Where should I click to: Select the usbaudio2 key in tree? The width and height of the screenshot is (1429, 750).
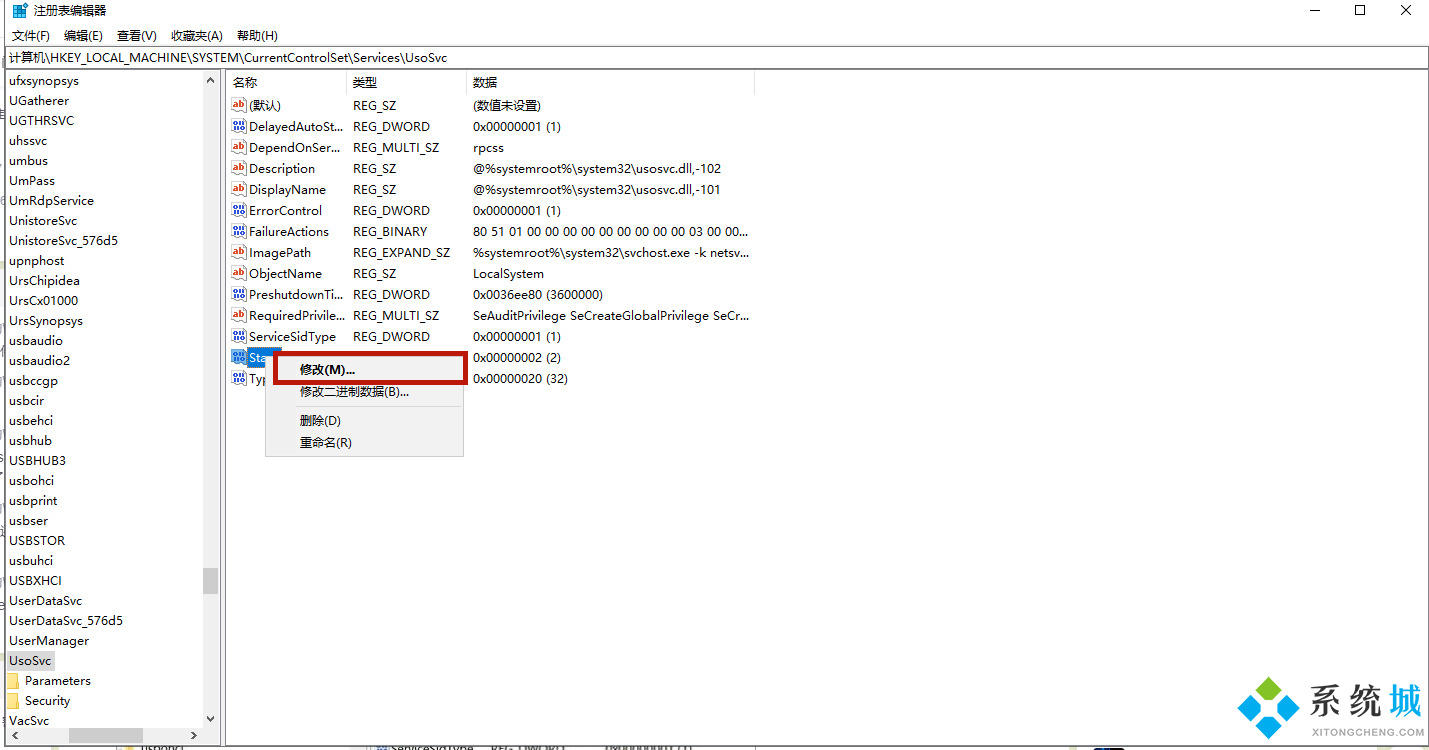click(40, 361)
